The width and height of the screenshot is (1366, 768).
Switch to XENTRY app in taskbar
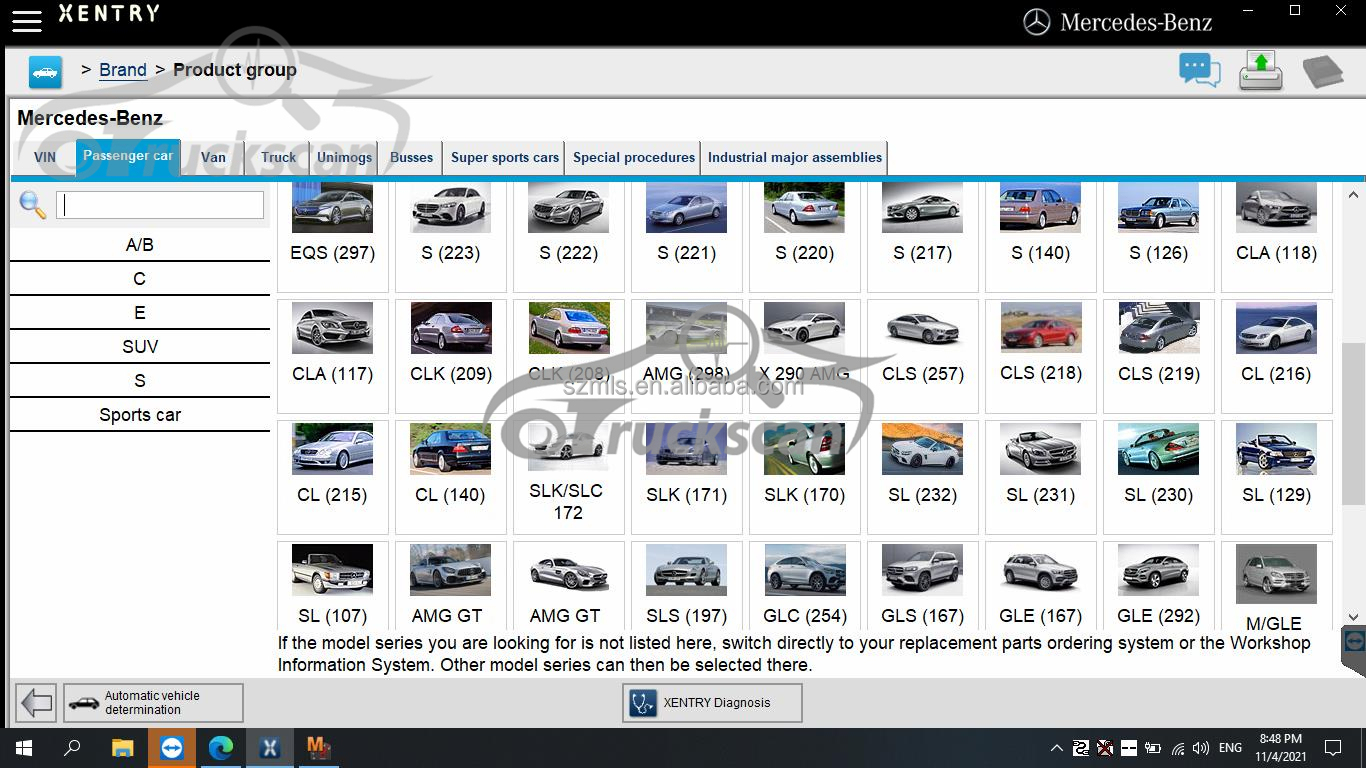(x=270, y=748)
